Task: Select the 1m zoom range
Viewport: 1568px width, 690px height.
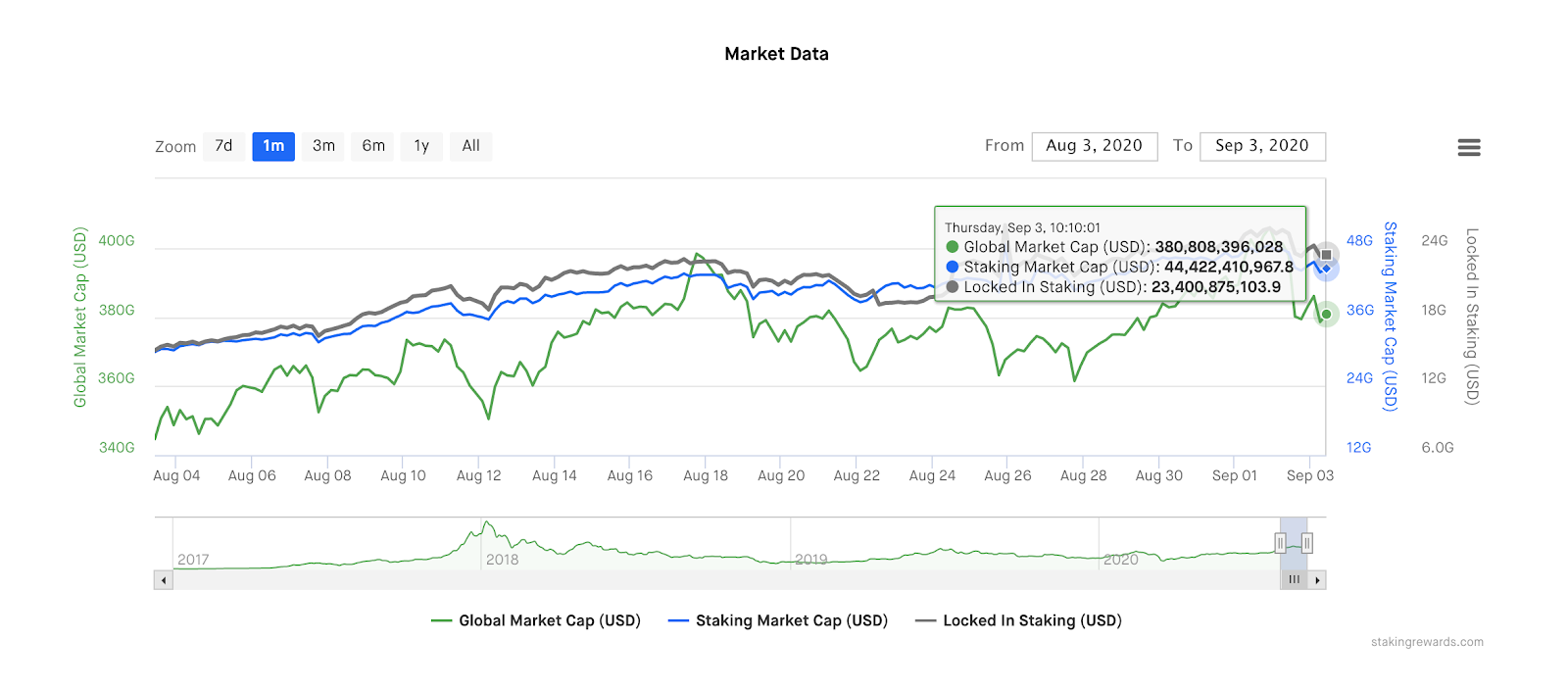Action: [273, 146]
